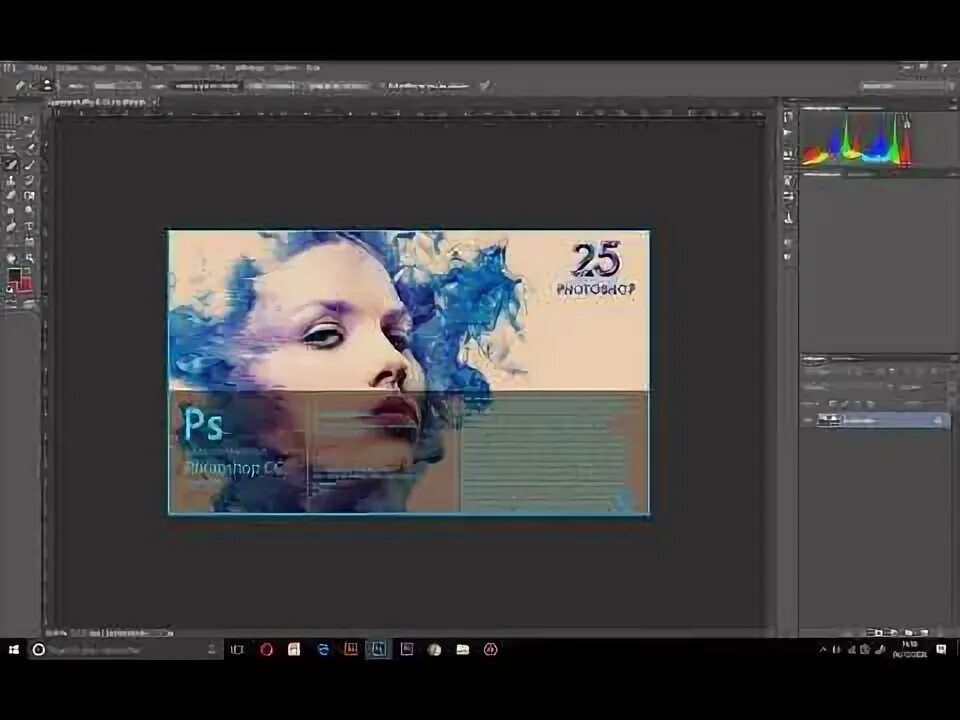This screenshot has width=960, height=720.
Task: Click the taskbar clock
Action: tap(910, 650)
